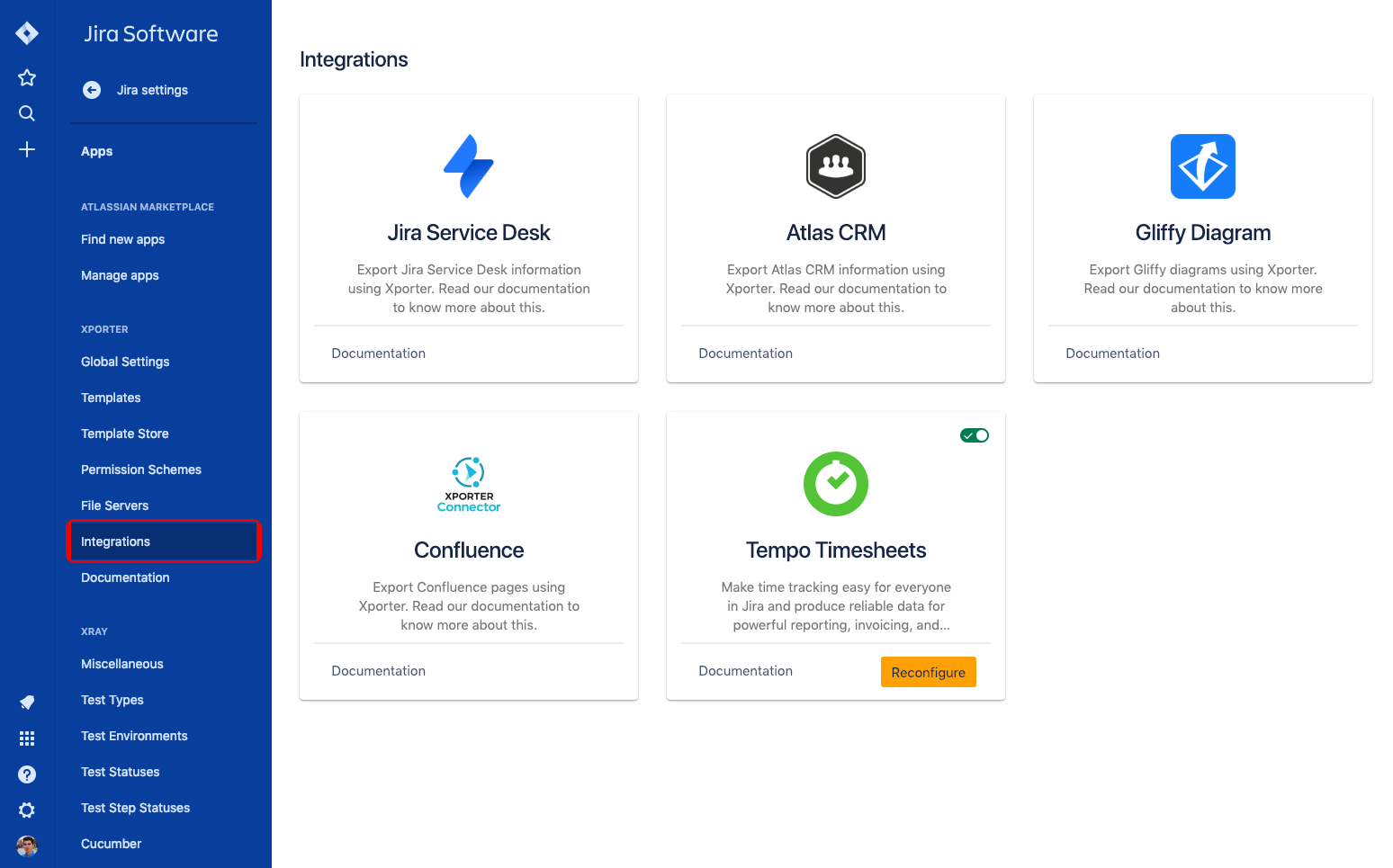Screen dimensions: 1393x868
Task: Select Find new apps
Action: click(x=123, y=239)
